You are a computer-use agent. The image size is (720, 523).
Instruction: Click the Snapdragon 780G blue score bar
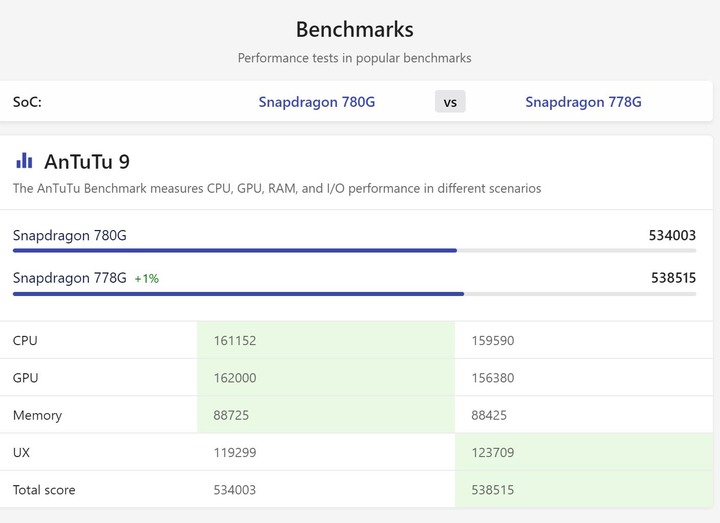(235, 250)
